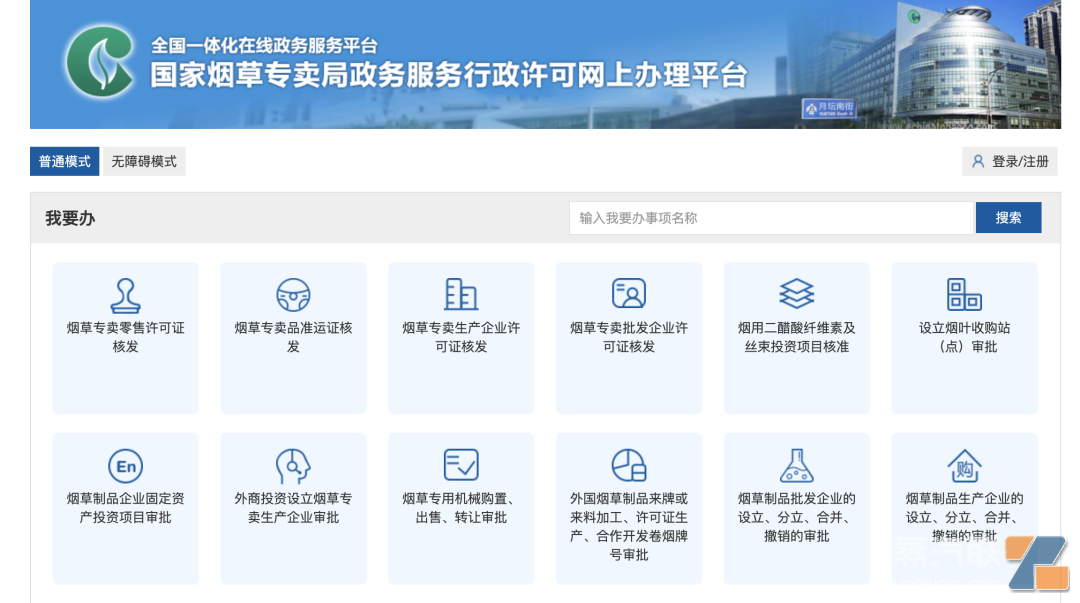This screenshot has width=1080, height=603.
Task: Click inside the 输入我要办事项名称 search field
Action: pyautogui.click(x=770, y=217)
